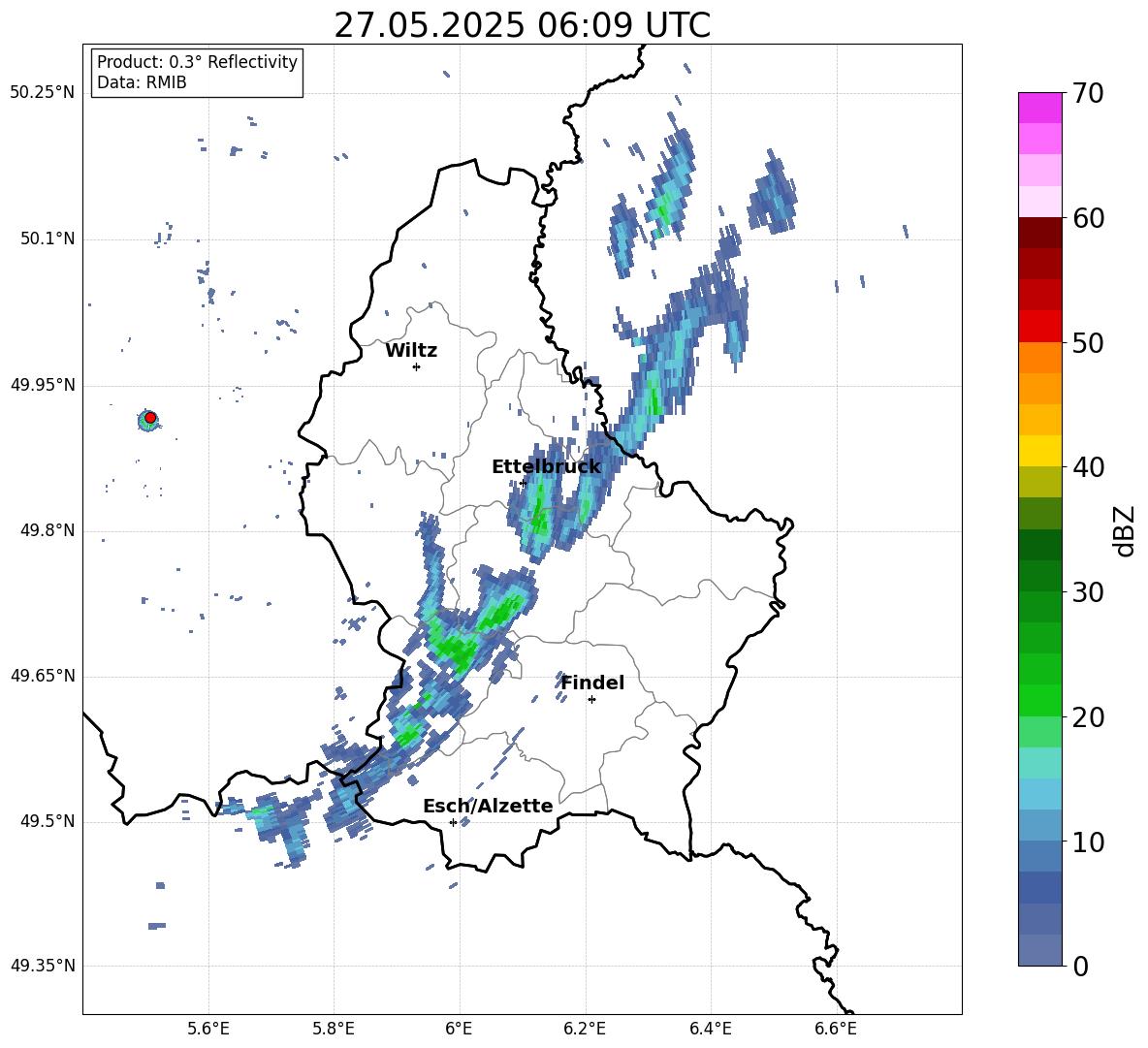Image resolution: width=1148 pixels, height=1048 pixels.
Task: Click the Wiltz city label
Action: [x=411, y=351]
